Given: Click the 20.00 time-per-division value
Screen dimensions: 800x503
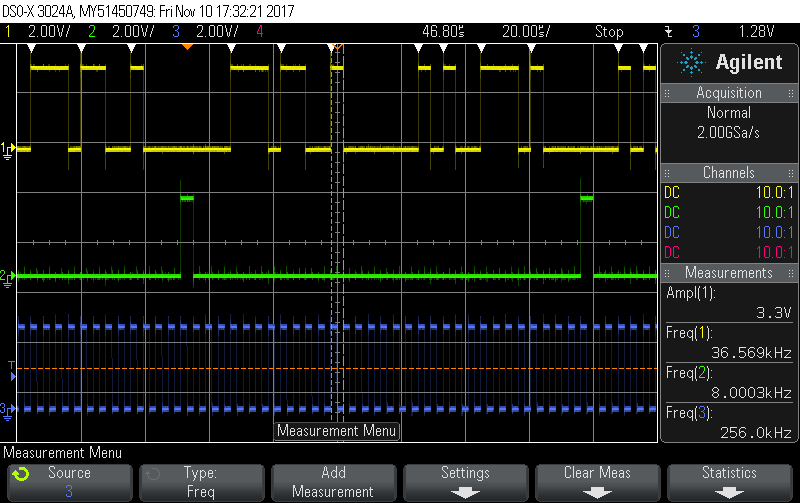Looking at the screenshot, I should [x=526, y=32].
